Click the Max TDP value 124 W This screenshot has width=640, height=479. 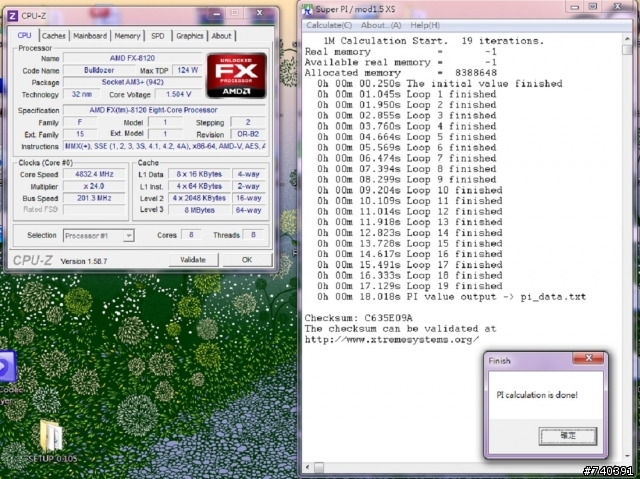187,70
